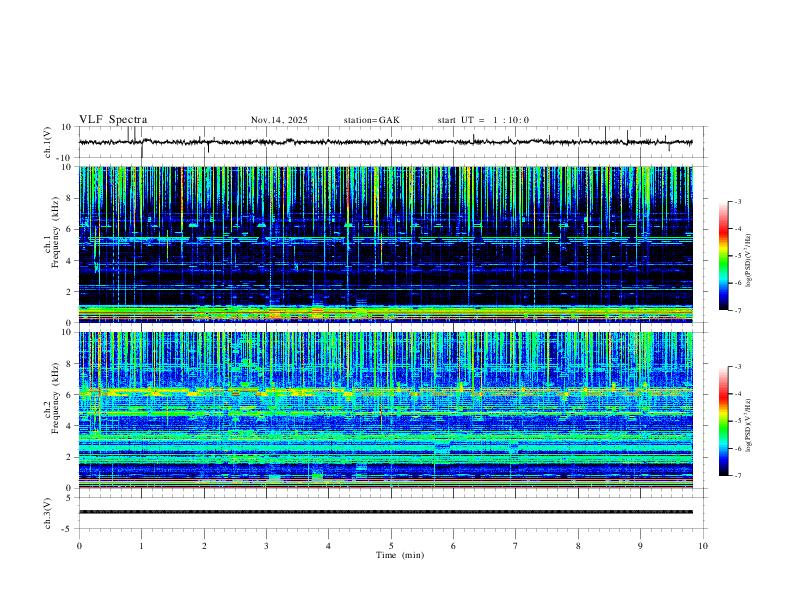This screenshot has height=612, width=792.
Task: Click the "-5" tick on ch.3(V) axis
Action: click(67, 529)
